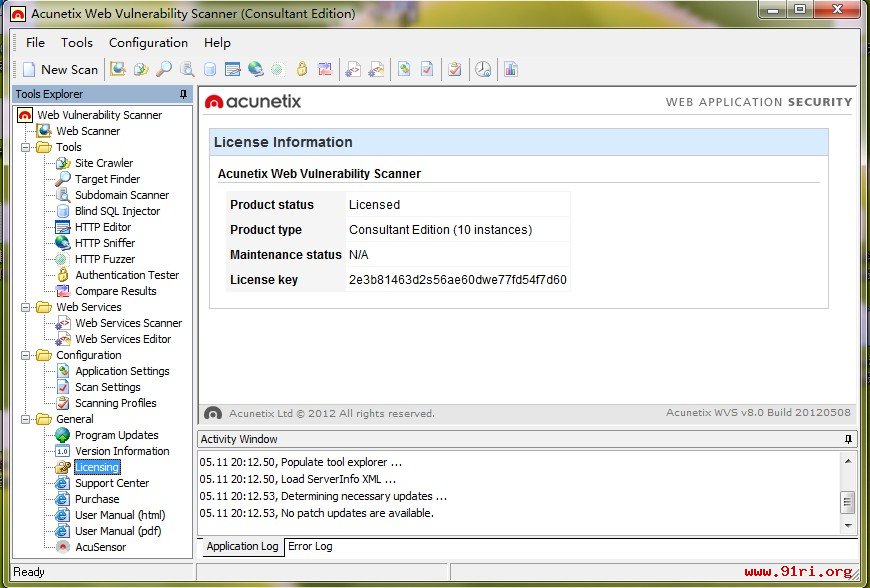
Task: Open Scanning Profiles from the toolbar icon
Action: tap(455, 69)
